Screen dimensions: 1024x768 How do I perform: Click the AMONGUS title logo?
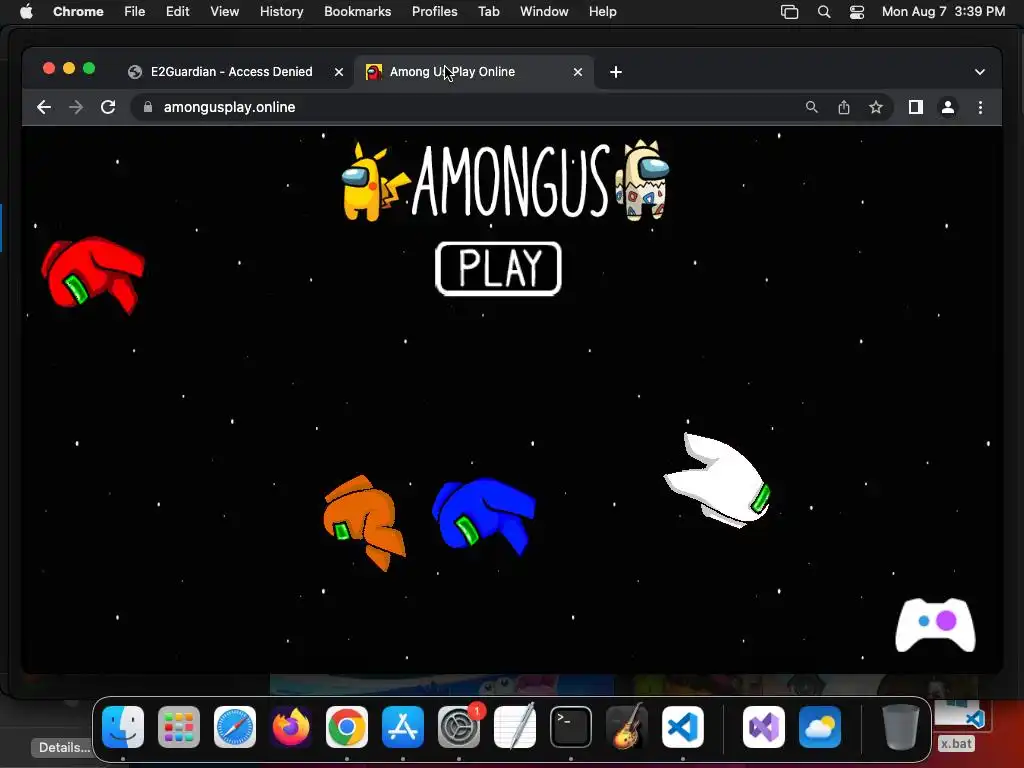(x=511, y=181)
